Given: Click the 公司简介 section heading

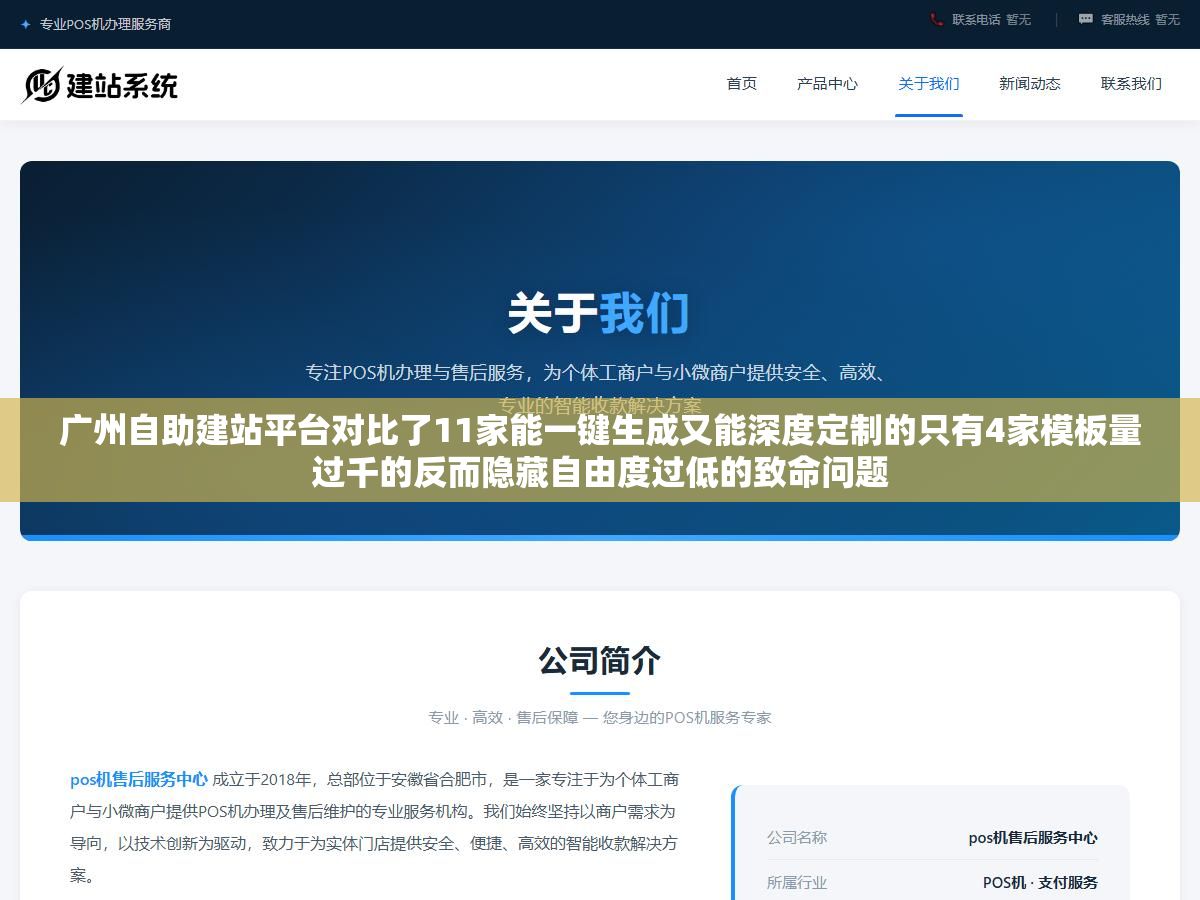Looking at the screenshot, I should (x=600, y=660).
